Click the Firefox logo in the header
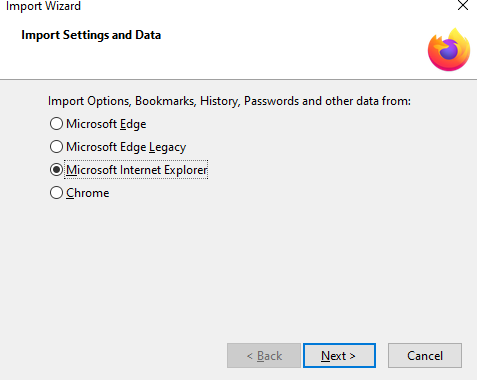Image resolution: width=477 pixels, height=380 pixels. (x=449, y=50)
